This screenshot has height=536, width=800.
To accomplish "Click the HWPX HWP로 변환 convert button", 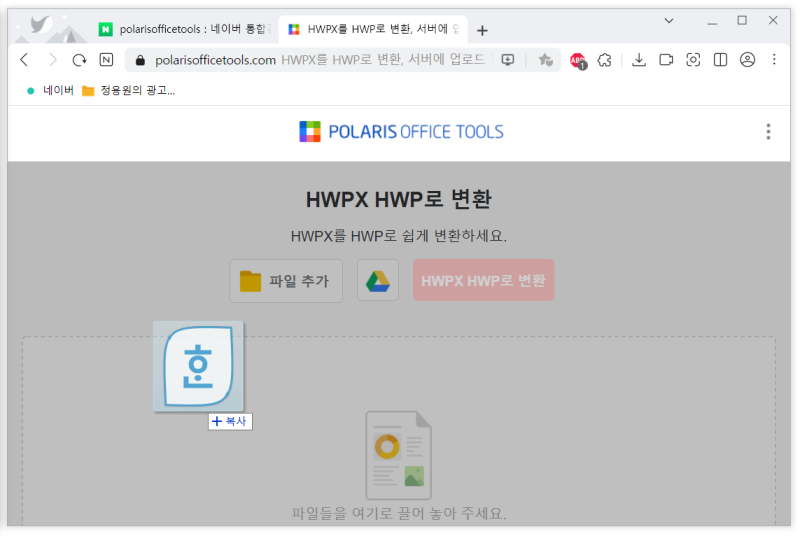I will tap(483, 280).
